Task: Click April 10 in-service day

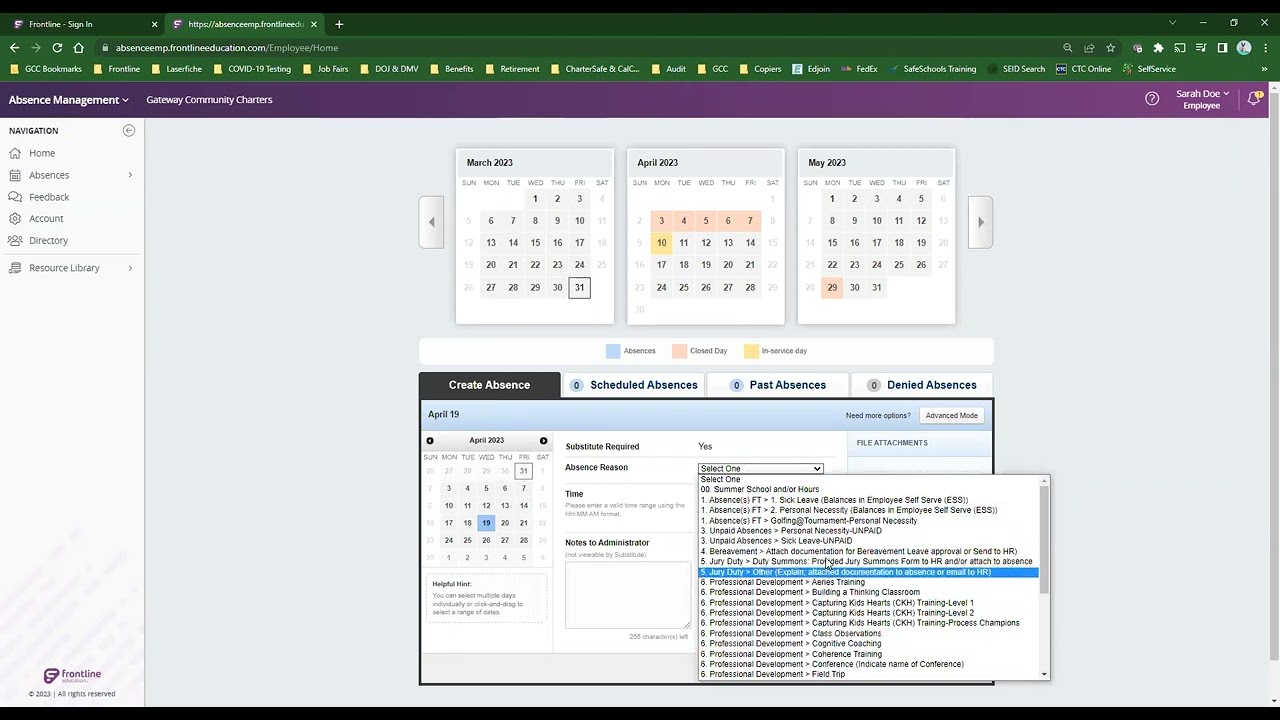Action: (661, 243)
